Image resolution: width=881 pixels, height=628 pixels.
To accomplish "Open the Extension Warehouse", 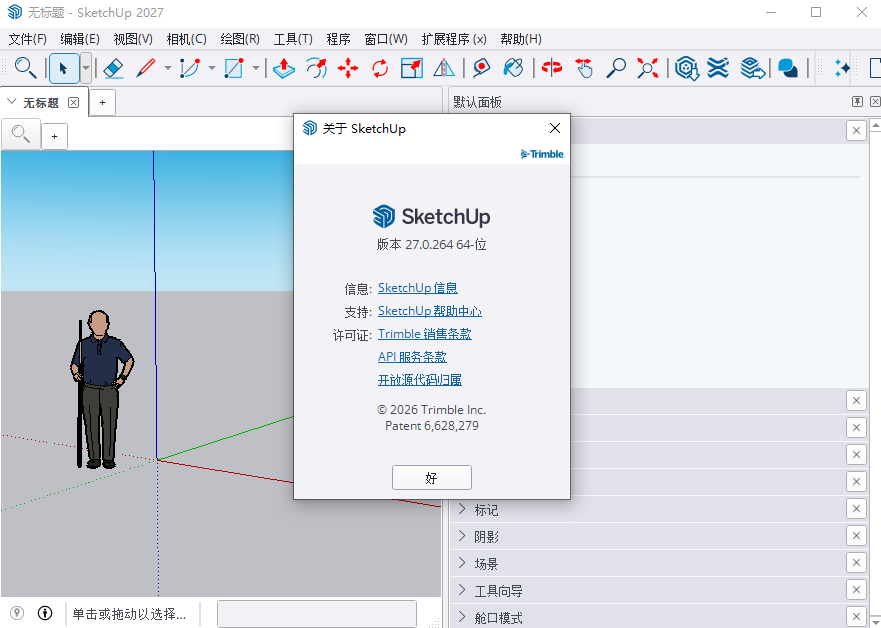I will click(718, 69).
